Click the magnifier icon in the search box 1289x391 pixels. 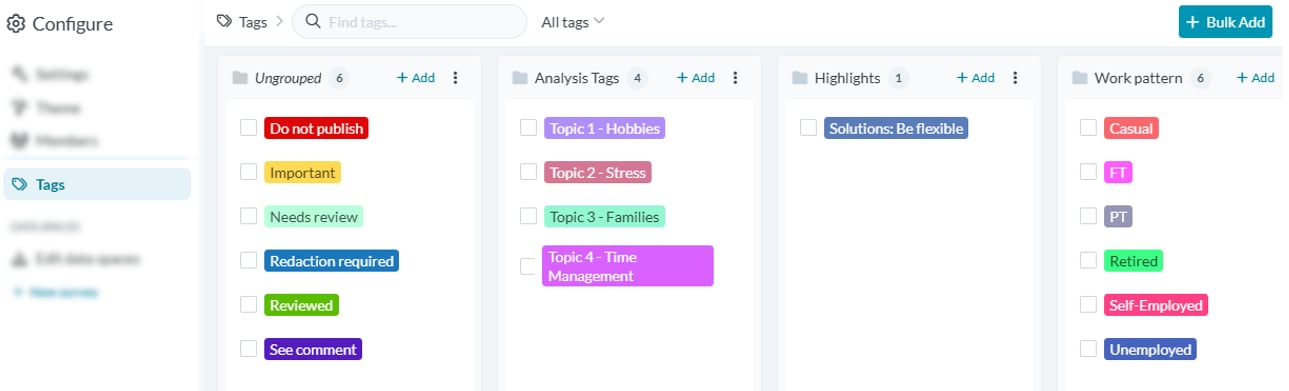tap(313, 21)
